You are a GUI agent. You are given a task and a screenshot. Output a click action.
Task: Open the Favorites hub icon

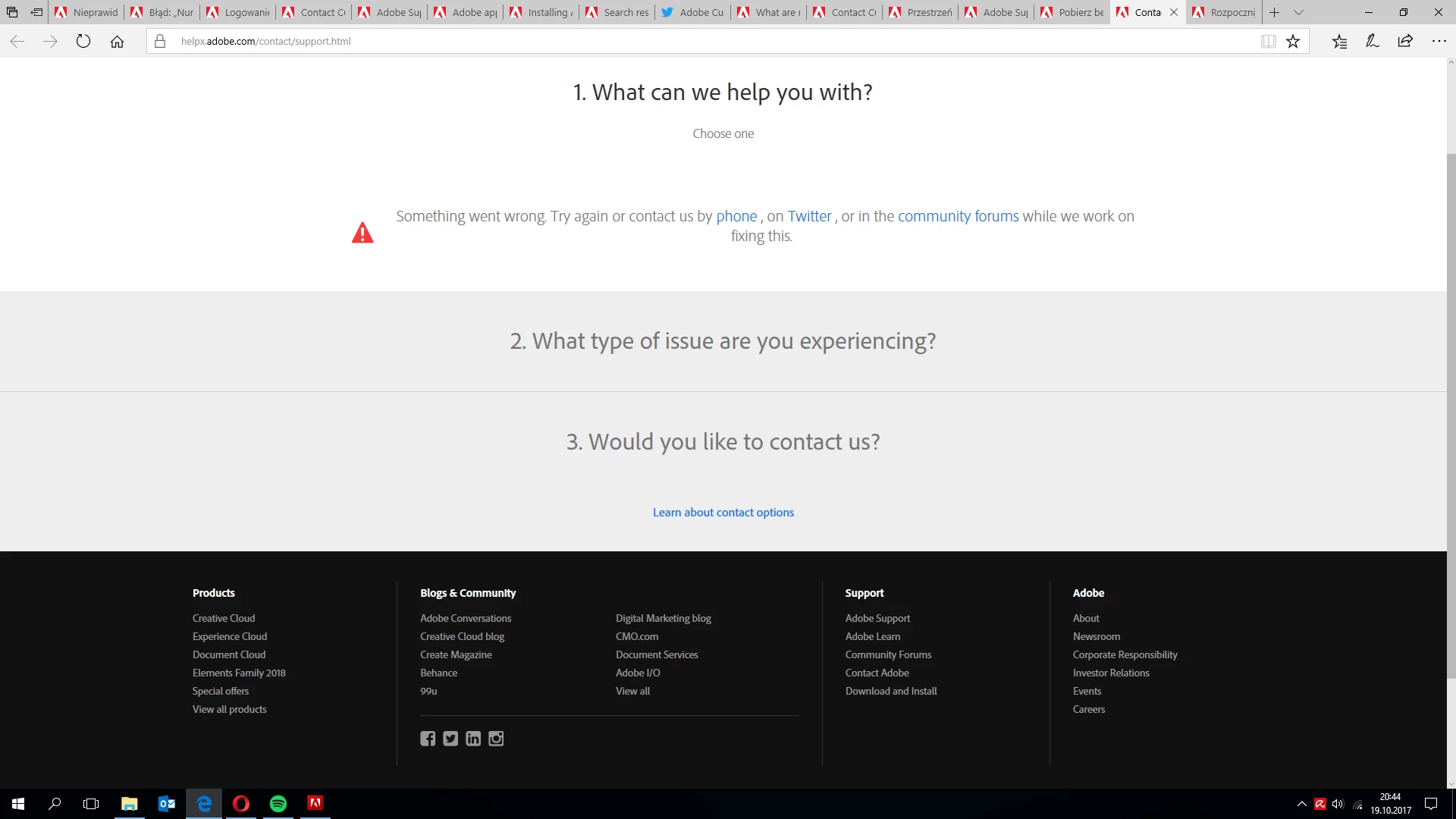(1340, 42)
